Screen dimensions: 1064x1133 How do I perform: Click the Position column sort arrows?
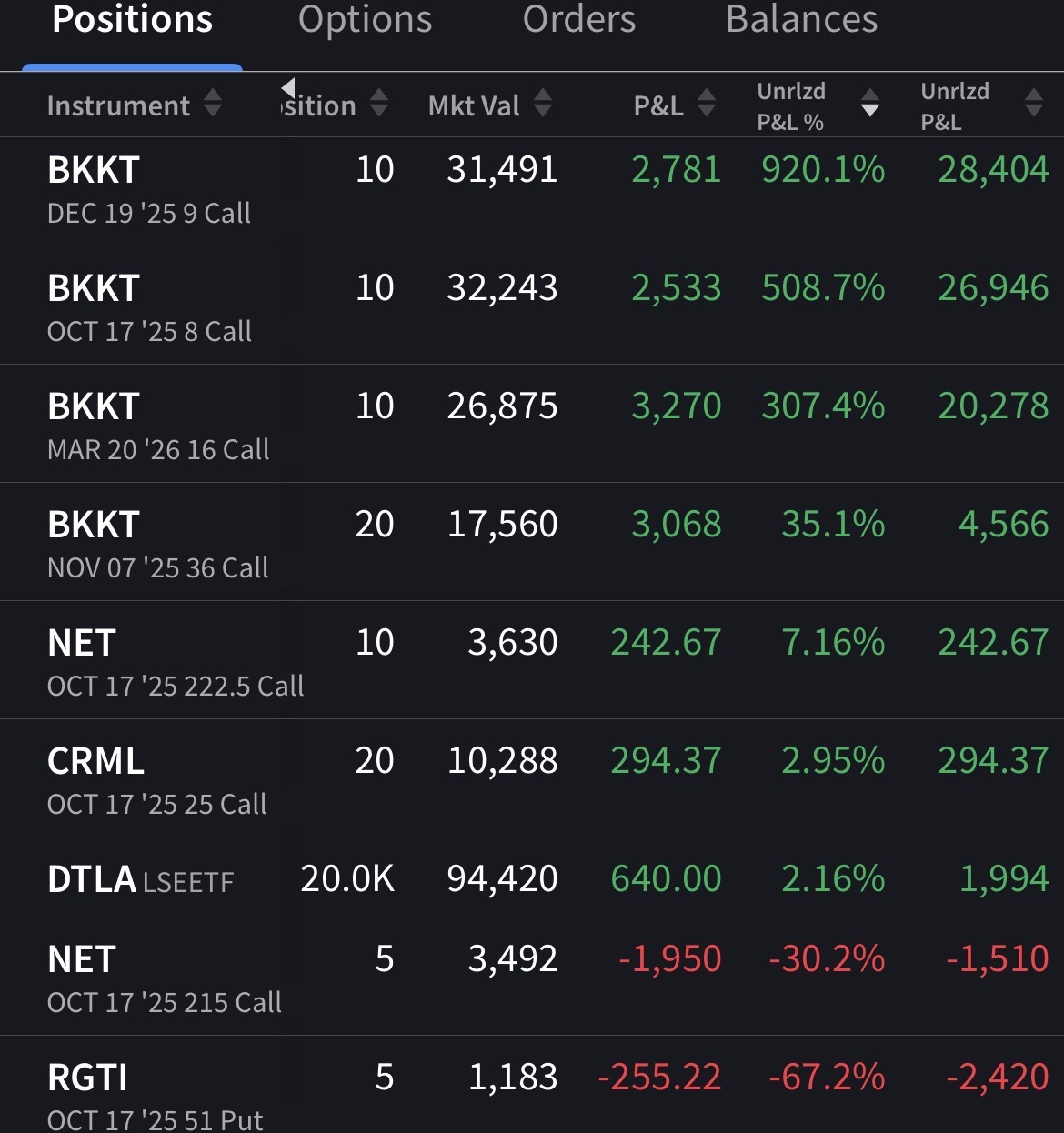tap(379, 104)
